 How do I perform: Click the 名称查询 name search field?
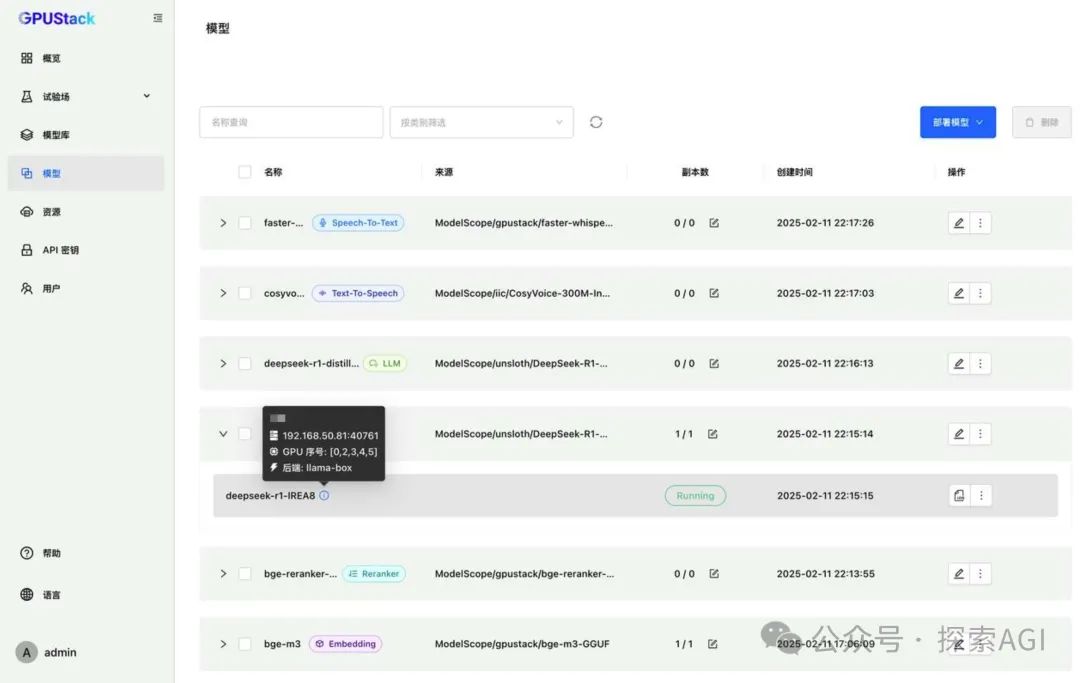[291, 121]
